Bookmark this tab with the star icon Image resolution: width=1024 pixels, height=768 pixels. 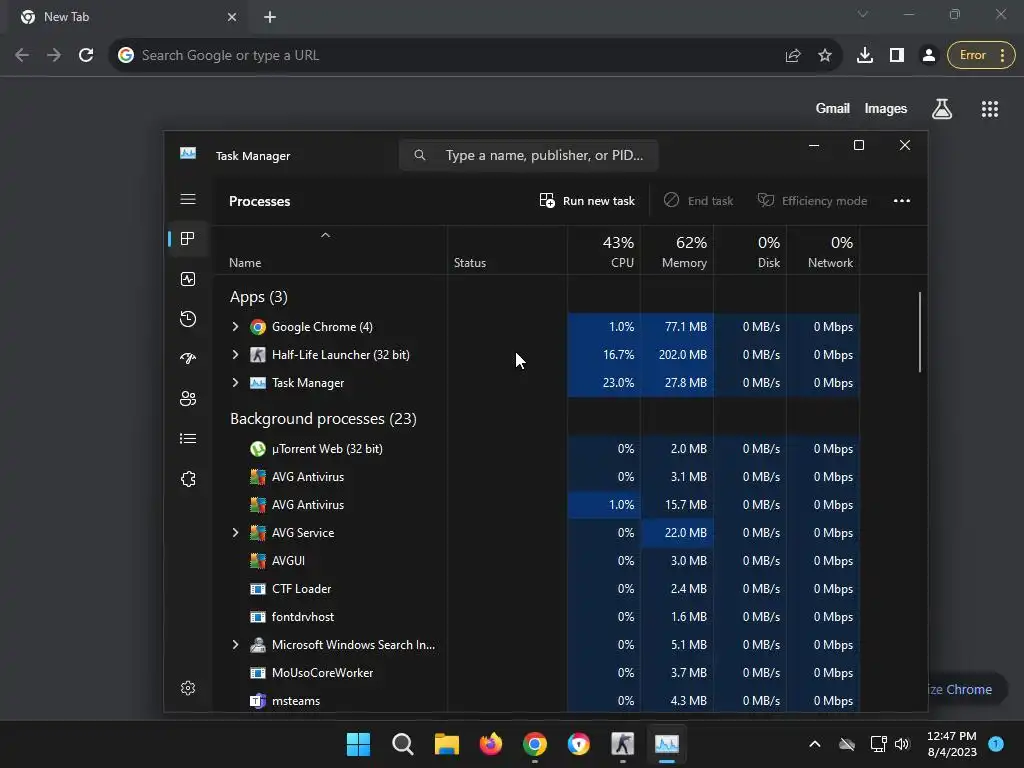click(825, 56)
